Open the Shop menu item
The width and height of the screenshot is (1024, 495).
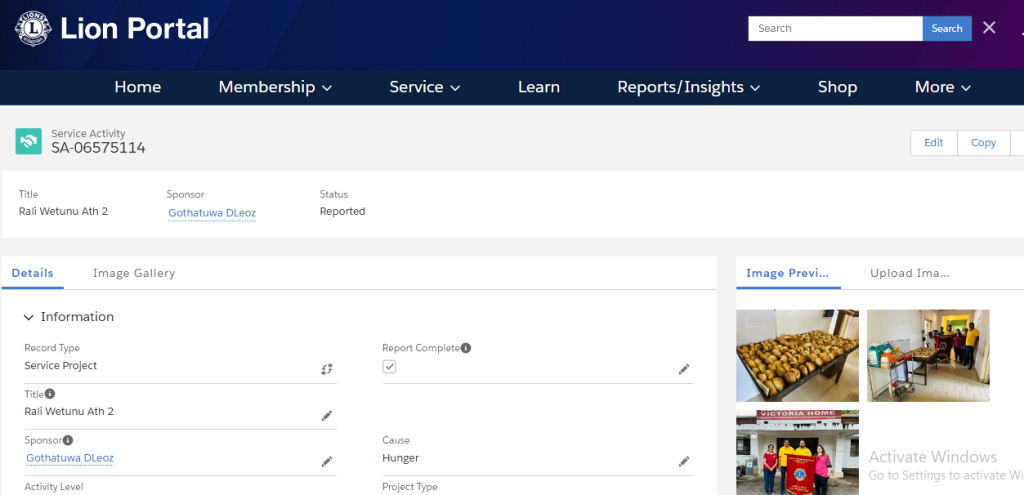pos(837,87)
